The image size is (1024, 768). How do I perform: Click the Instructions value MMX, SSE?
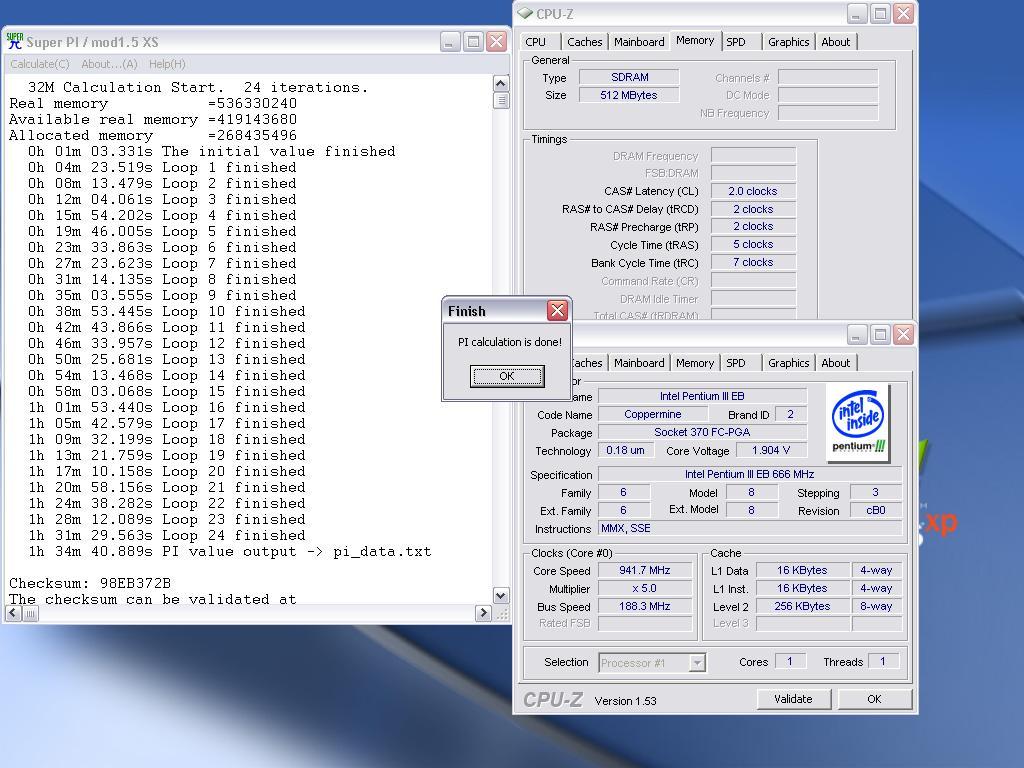point(749,528)
